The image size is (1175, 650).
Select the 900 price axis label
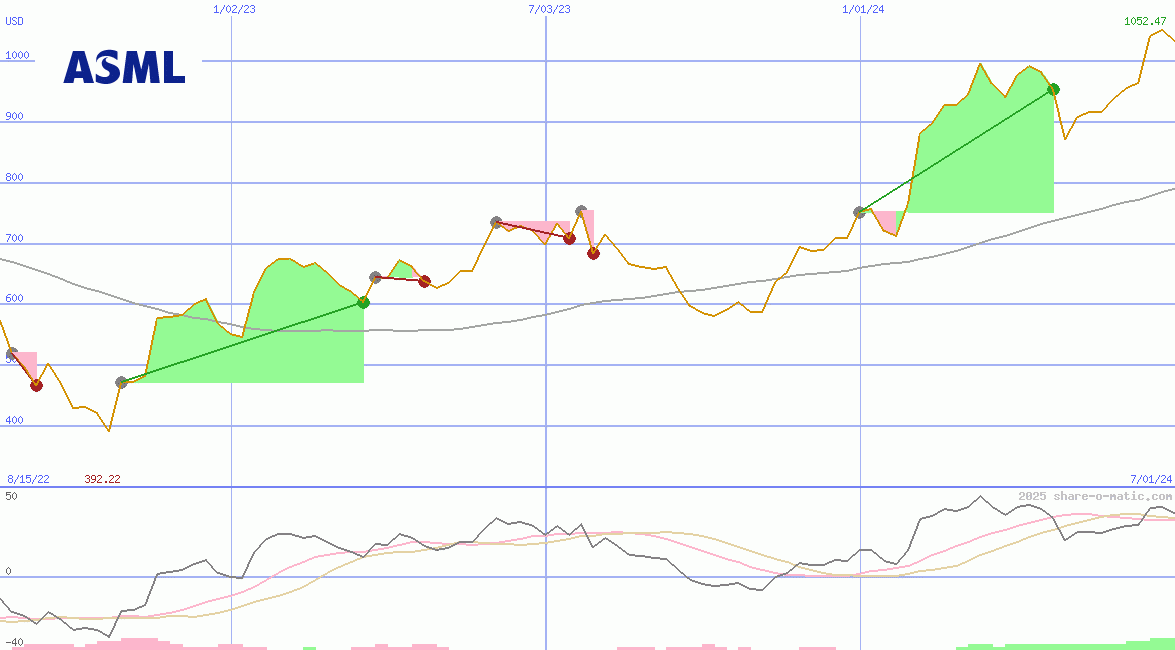[14, 116]
